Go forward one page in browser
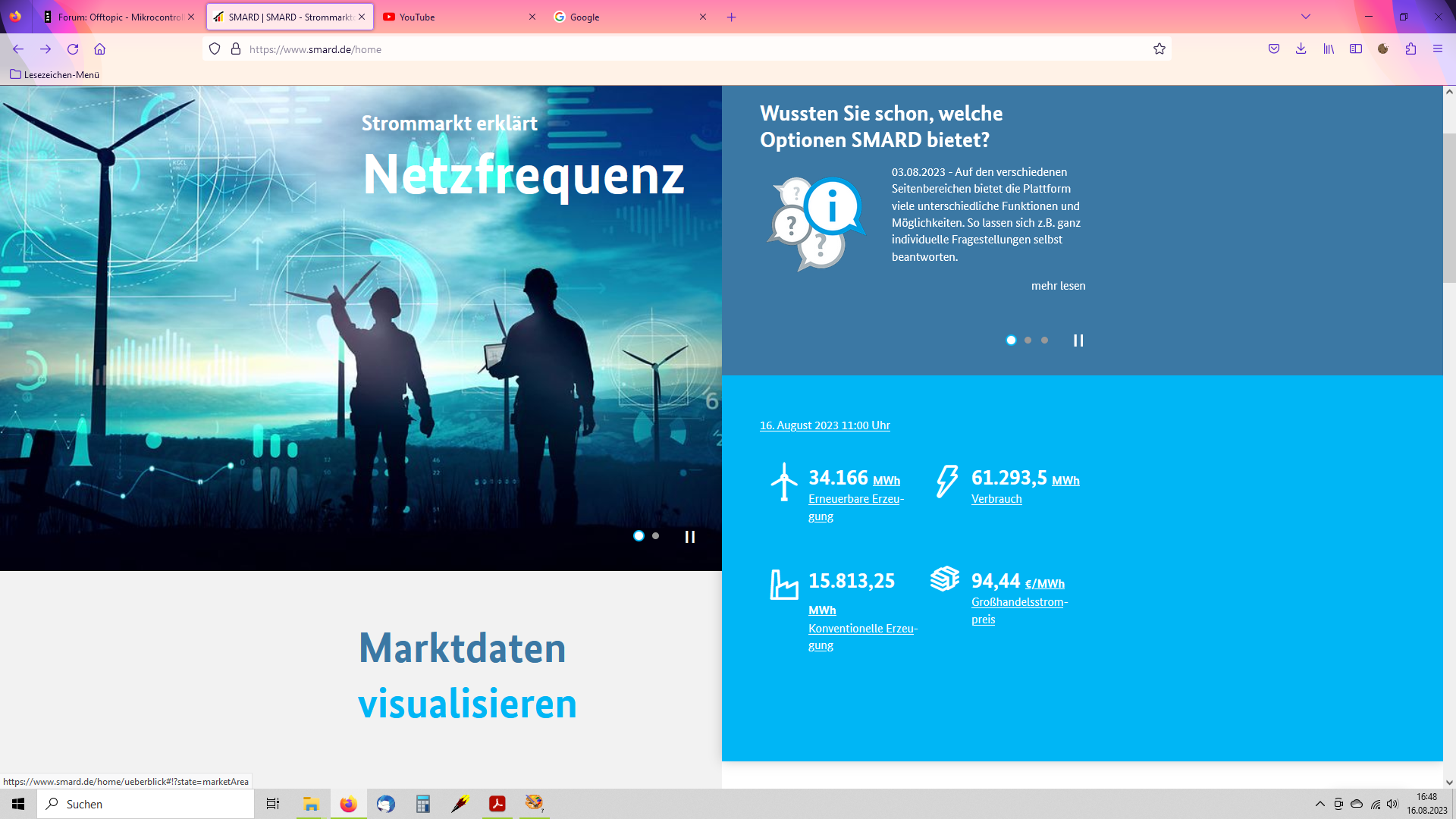Screen dimensions: 1456x819 45,49
